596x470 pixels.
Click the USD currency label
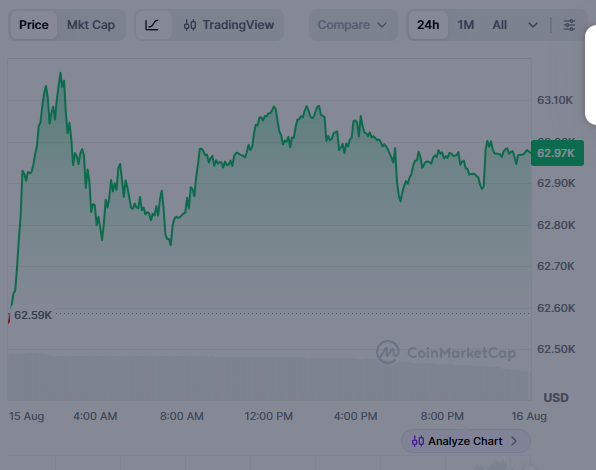pyautogui.click(x=556, y=397)
